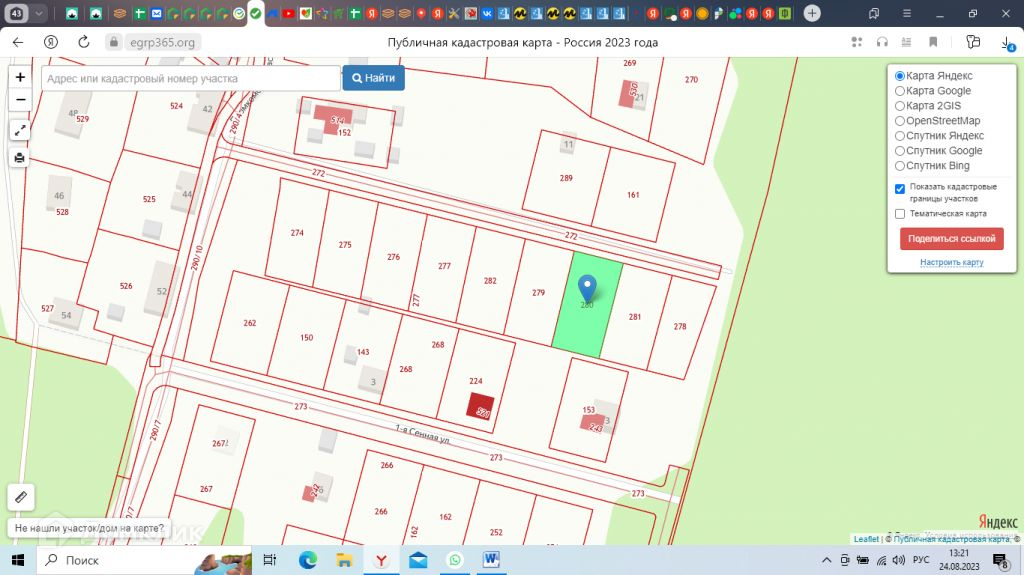Open Публичная кадастровая карта attribution link
This screenshot has height=575, width=1024.
pos(952,539)
